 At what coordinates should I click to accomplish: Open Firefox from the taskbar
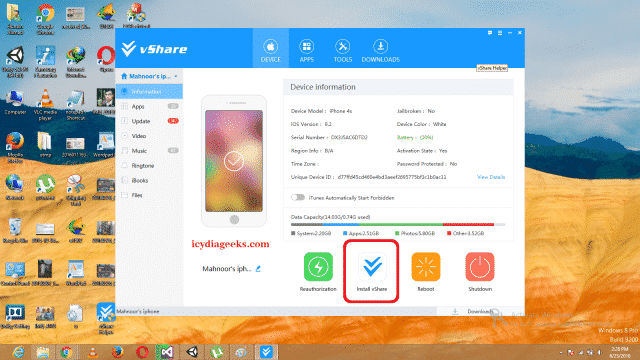coord(118,352)
